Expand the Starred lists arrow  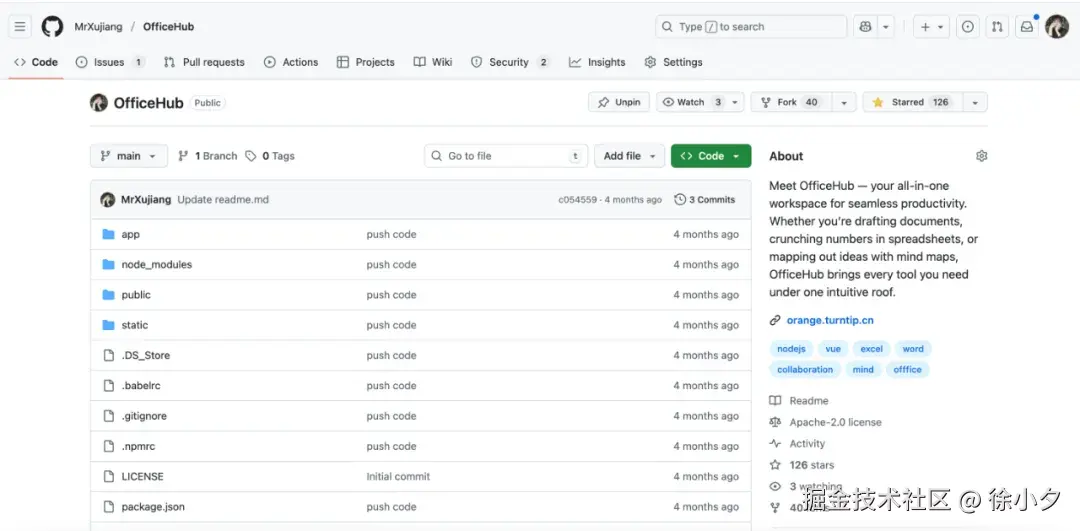point(975,102)
